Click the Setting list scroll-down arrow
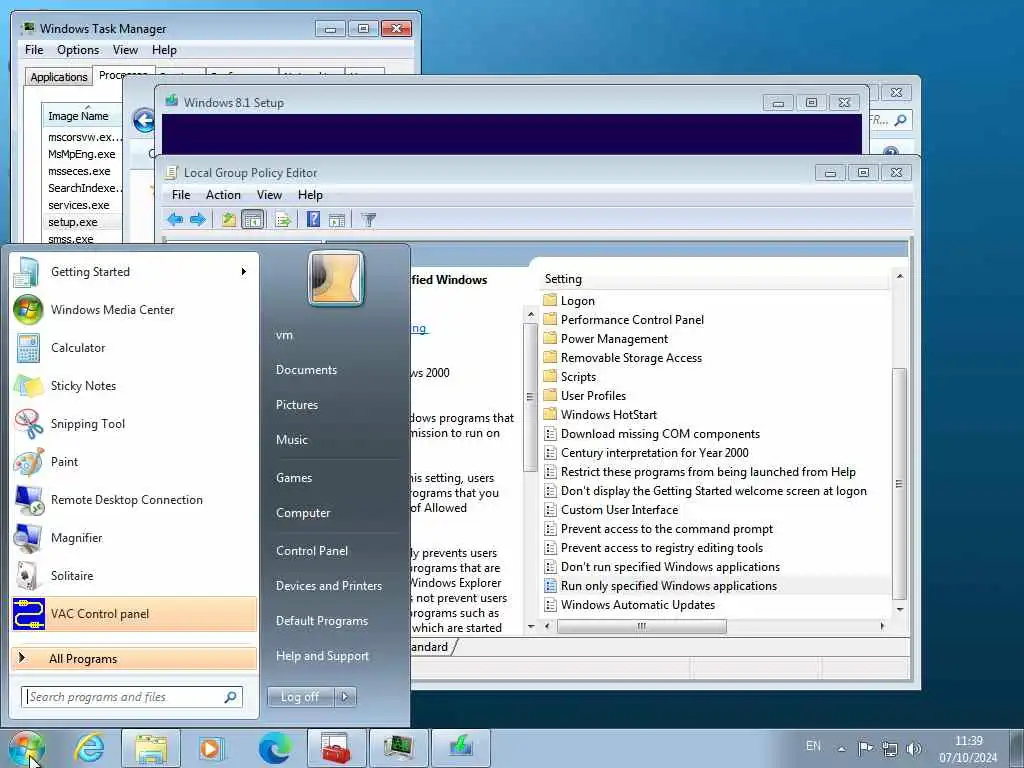This screenshot has width=1024, height=768. tap(899, 609)
